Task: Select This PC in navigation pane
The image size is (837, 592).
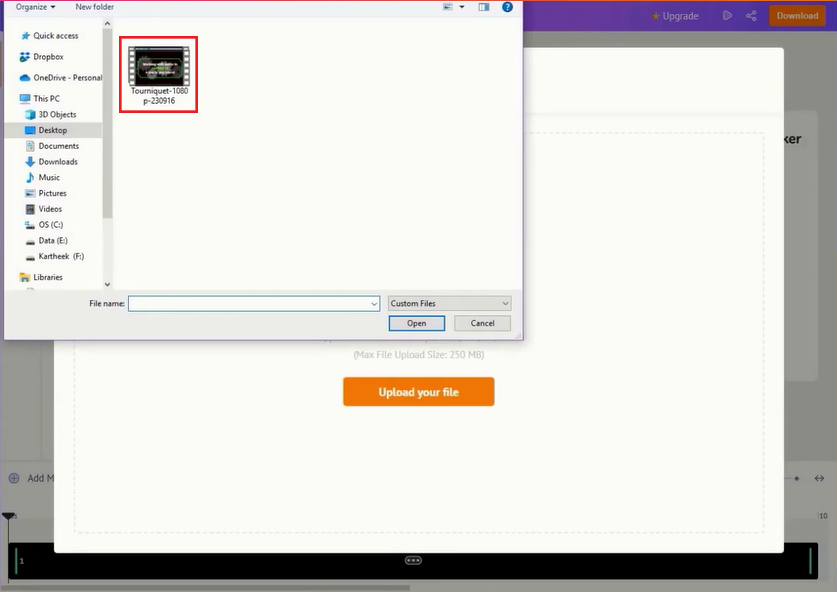Action: pyautogui.click(x=46, y=99)
